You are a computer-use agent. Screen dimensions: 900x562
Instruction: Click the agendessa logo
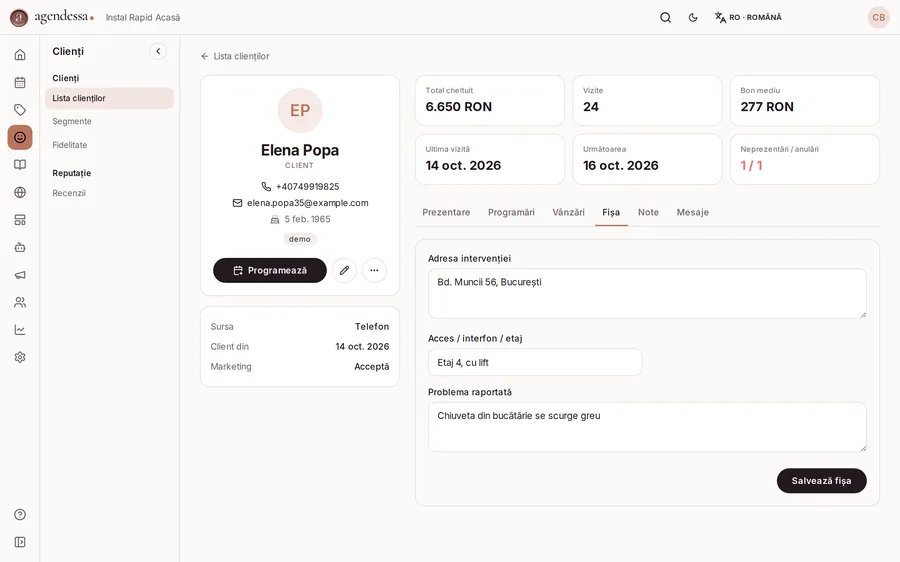(x=52, y=17)
